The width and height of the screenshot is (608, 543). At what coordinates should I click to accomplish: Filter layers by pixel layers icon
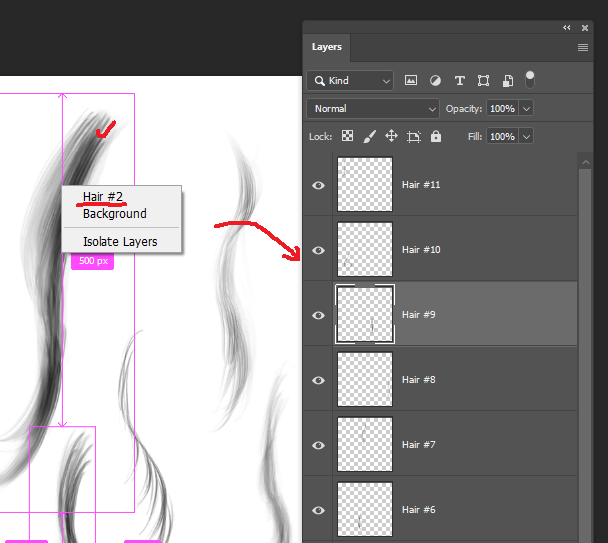click(x=411, y=81)
